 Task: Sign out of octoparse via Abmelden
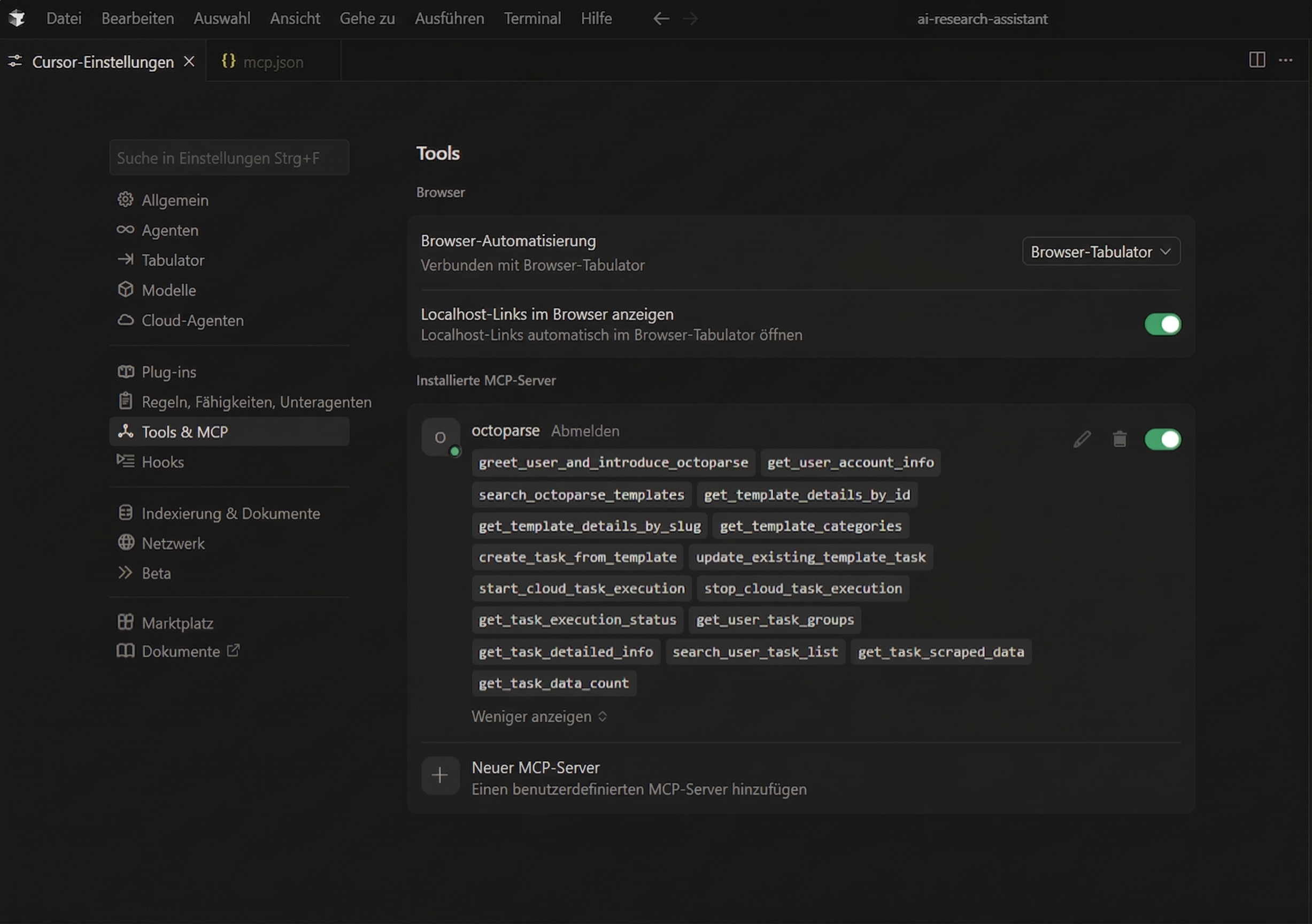coord(585,431)
